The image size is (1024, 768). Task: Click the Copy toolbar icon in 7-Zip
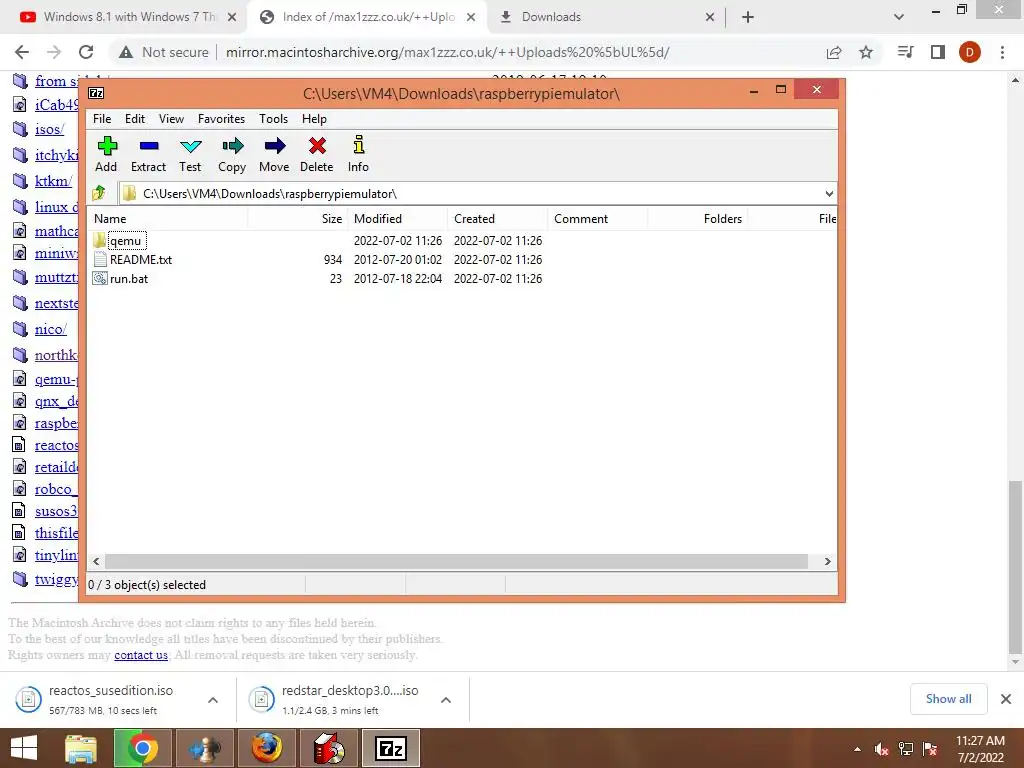click(x=232, y=154)
